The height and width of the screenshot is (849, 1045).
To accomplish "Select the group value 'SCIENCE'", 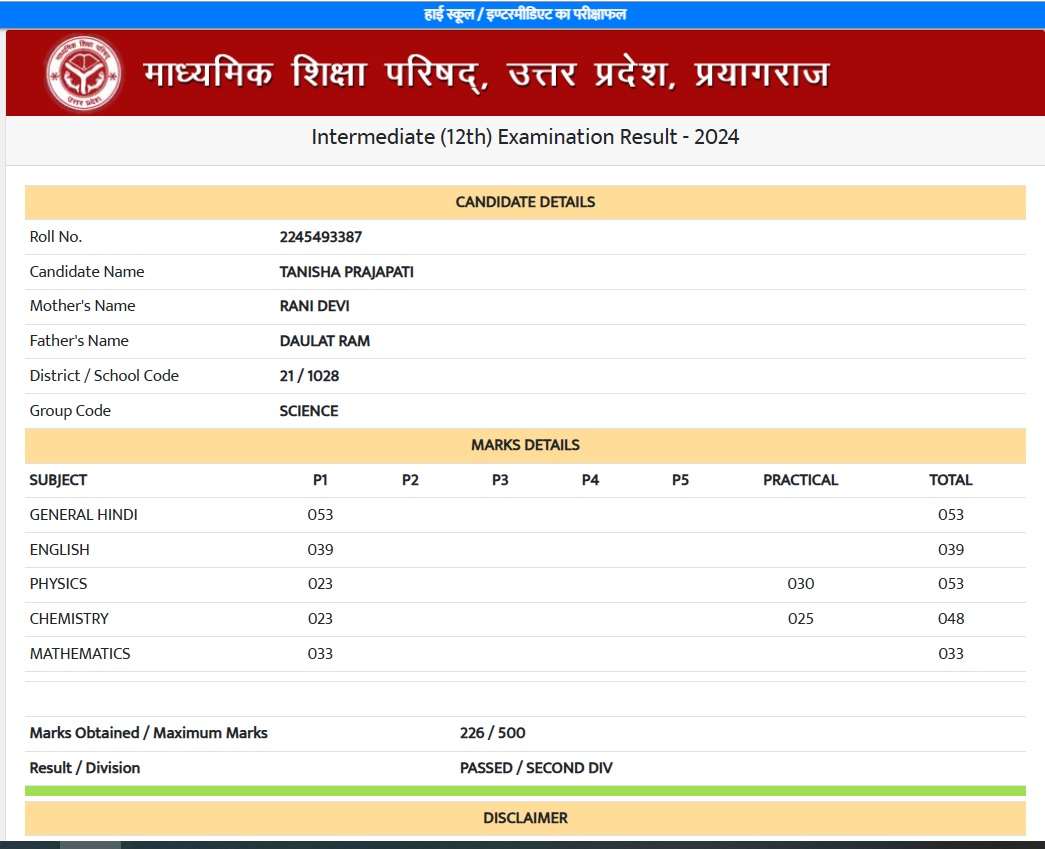I will (x=309, y=411).
